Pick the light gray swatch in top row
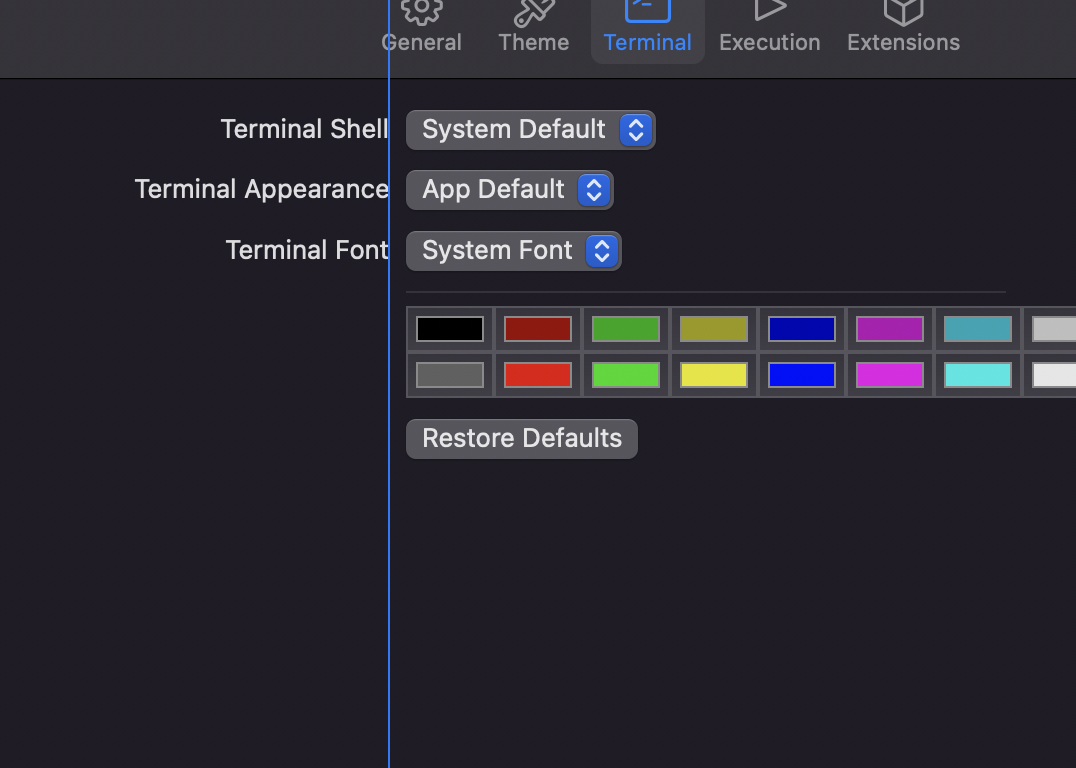1076x768 pixels. [x=1054, y=329]
